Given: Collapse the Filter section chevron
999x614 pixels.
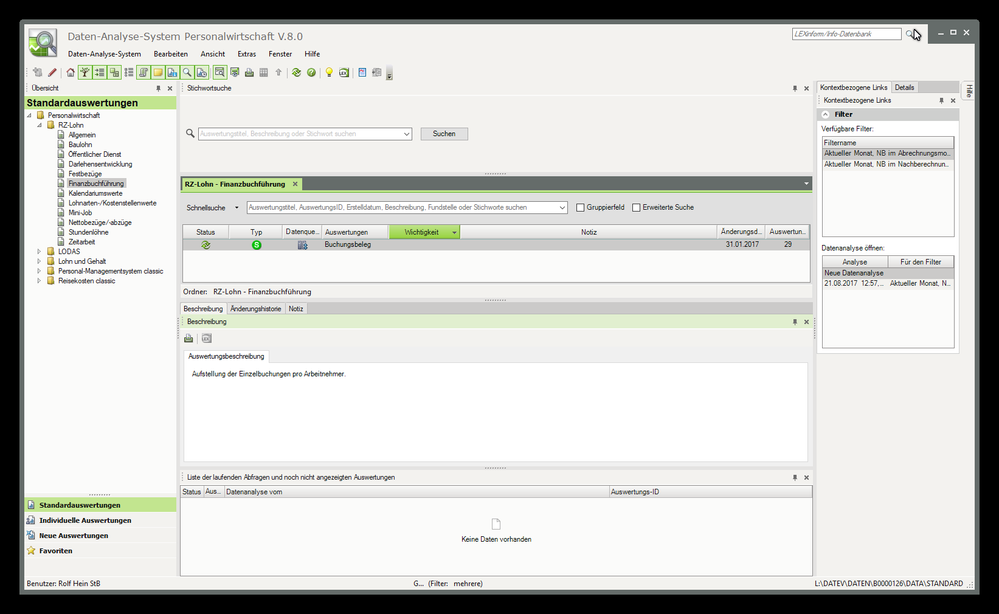Looking at the screenshot, I should coord(826,115).
